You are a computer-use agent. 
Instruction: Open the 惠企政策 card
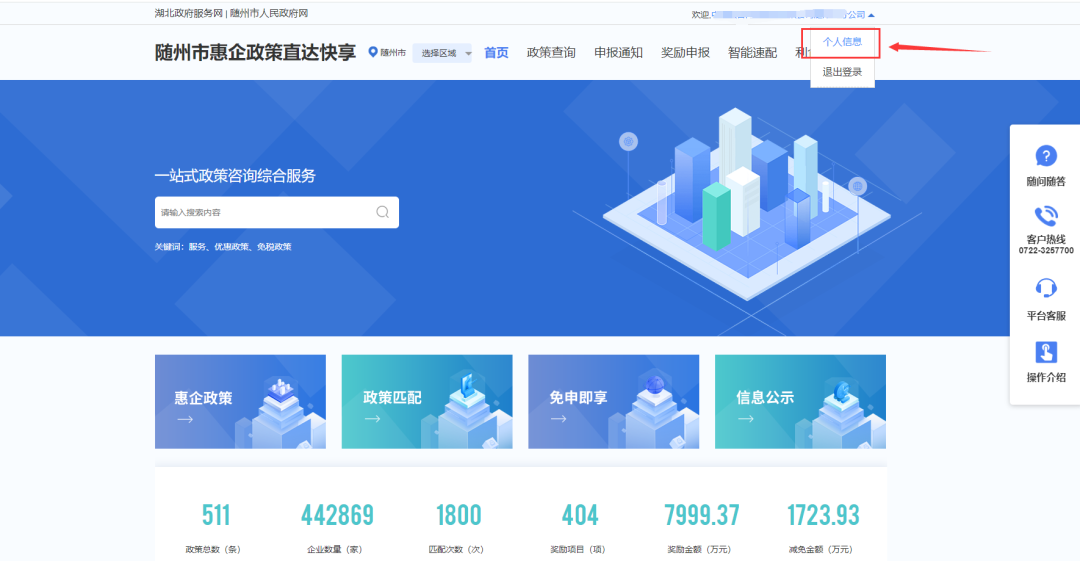pos(240,401)
